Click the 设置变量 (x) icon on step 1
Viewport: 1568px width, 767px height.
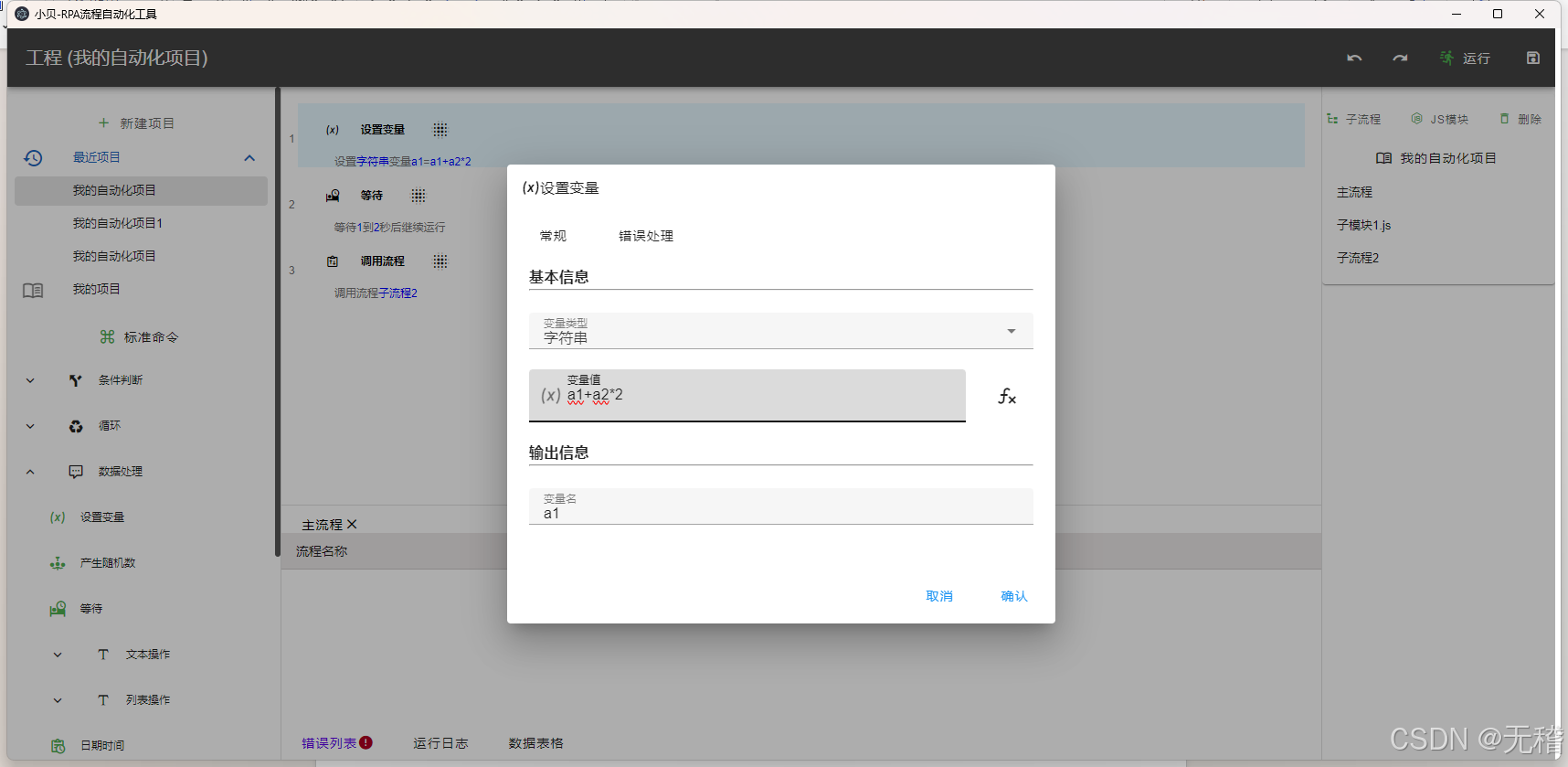tap(333, 130)
